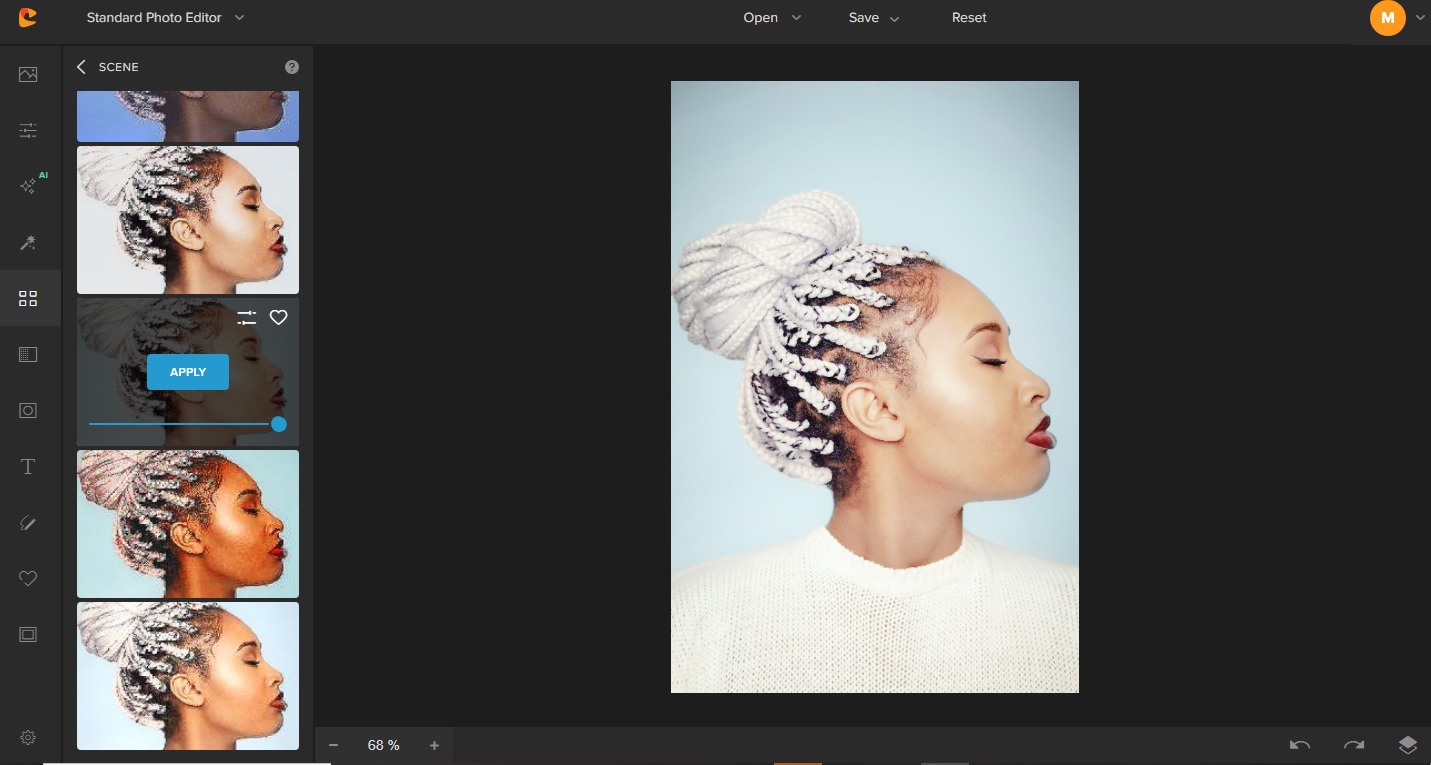
Task: Select the warm orange scene filter thumbnail
Action: click(x=188, y=524)
